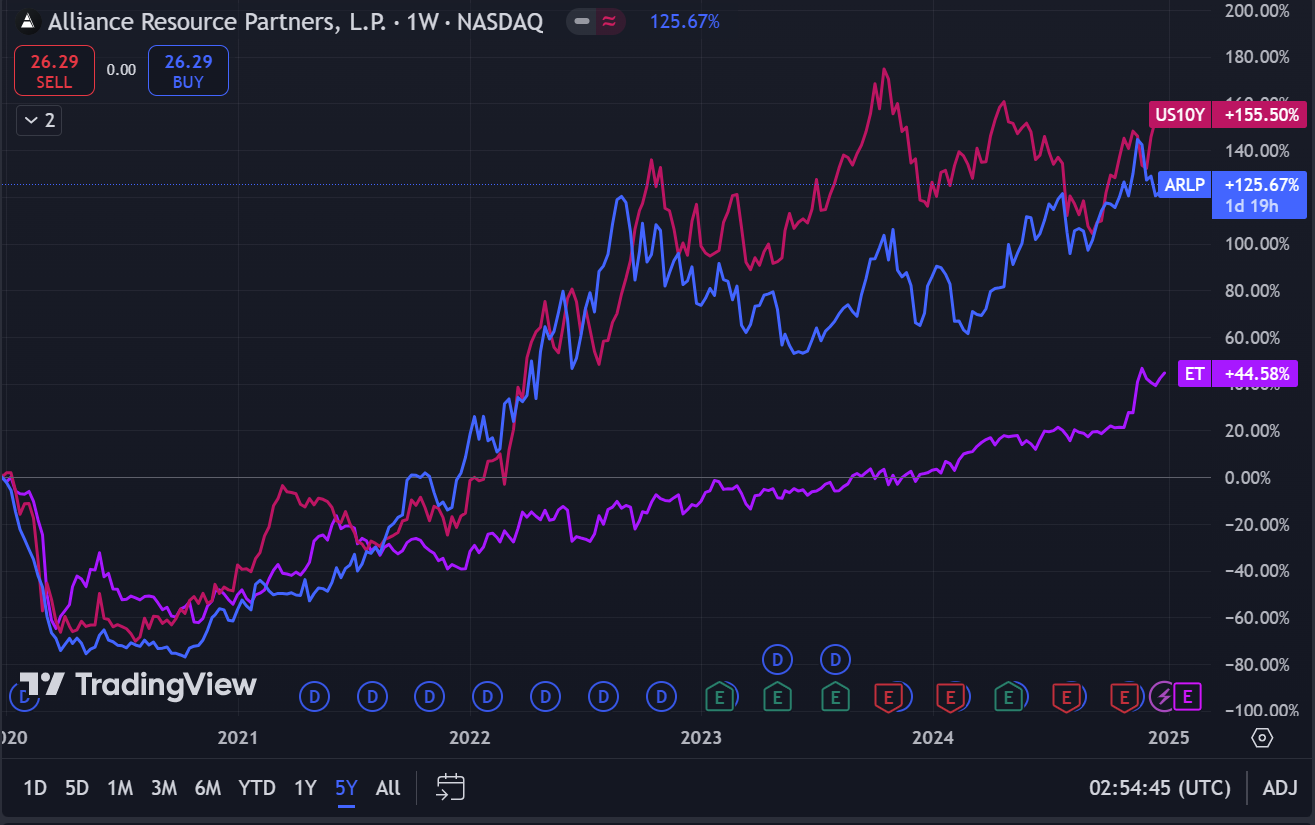Select the ET series label
This screenshot has height=825, width=1315.
[x=1195, y=374]
